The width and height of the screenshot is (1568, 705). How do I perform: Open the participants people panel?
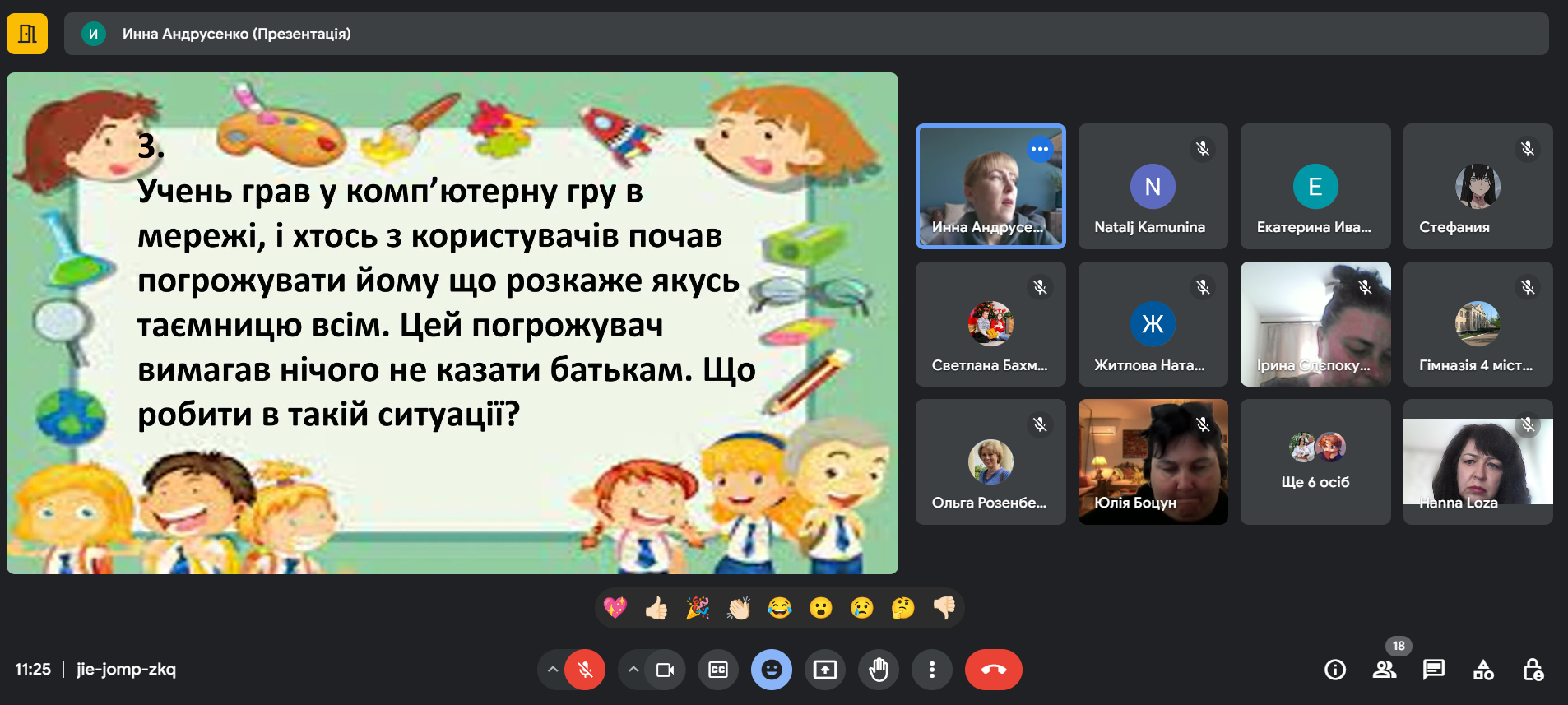point(1385,670)
